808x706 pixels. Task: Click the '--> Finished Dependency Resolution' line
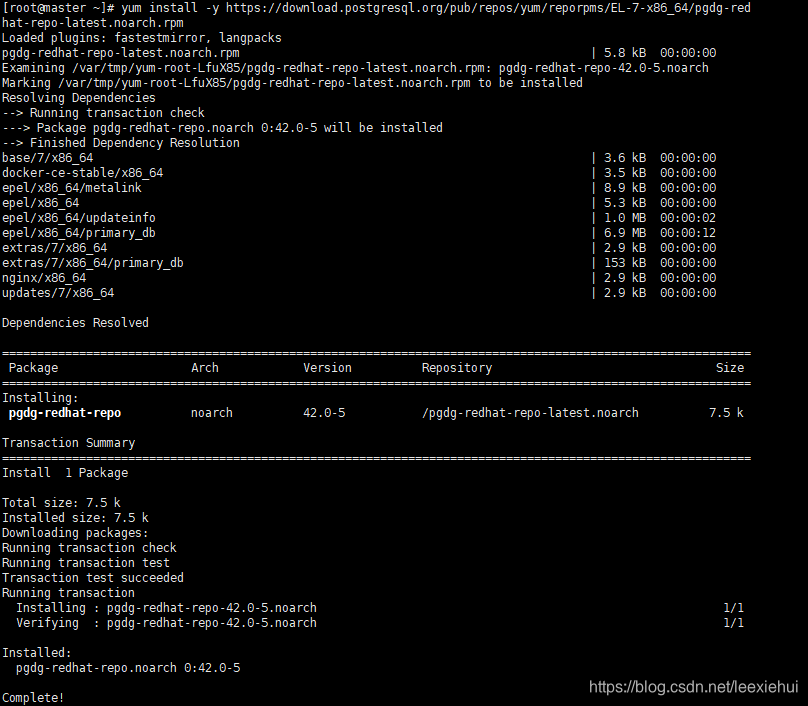click(x=121, y=143)
